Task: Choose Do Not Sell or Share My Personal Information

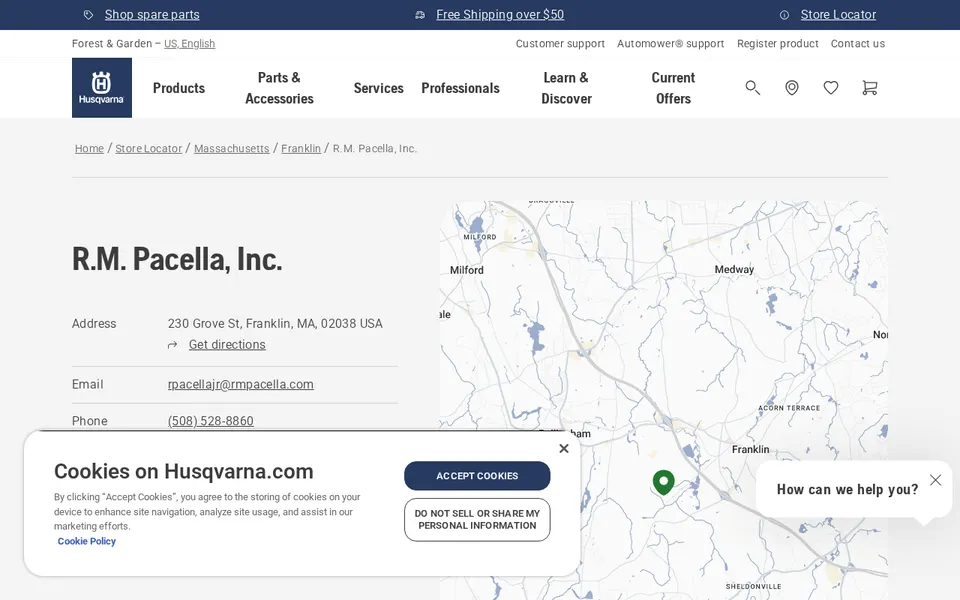Action: click(477, 520)
